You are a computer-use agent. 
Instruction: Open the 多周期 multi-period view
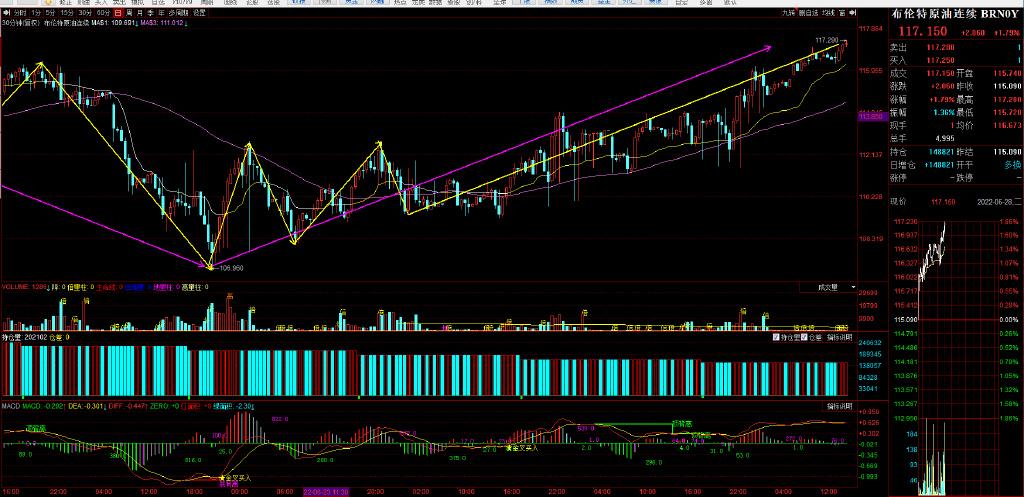click(178, 12)
